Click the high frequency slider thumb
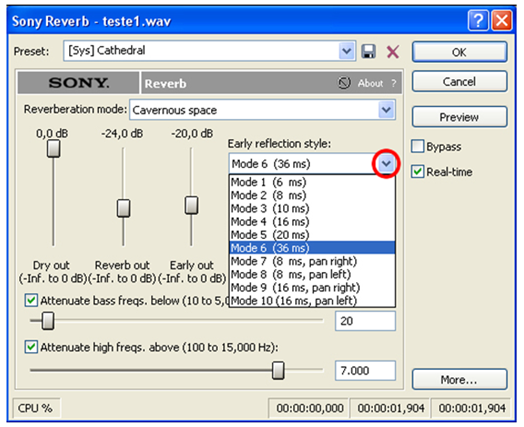Viewport: 524px width, 427px height. point(278,370)
